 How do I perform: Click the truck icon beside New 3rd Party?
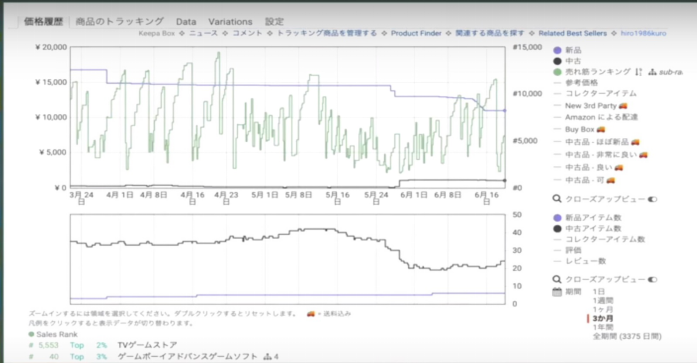(623, 106)
